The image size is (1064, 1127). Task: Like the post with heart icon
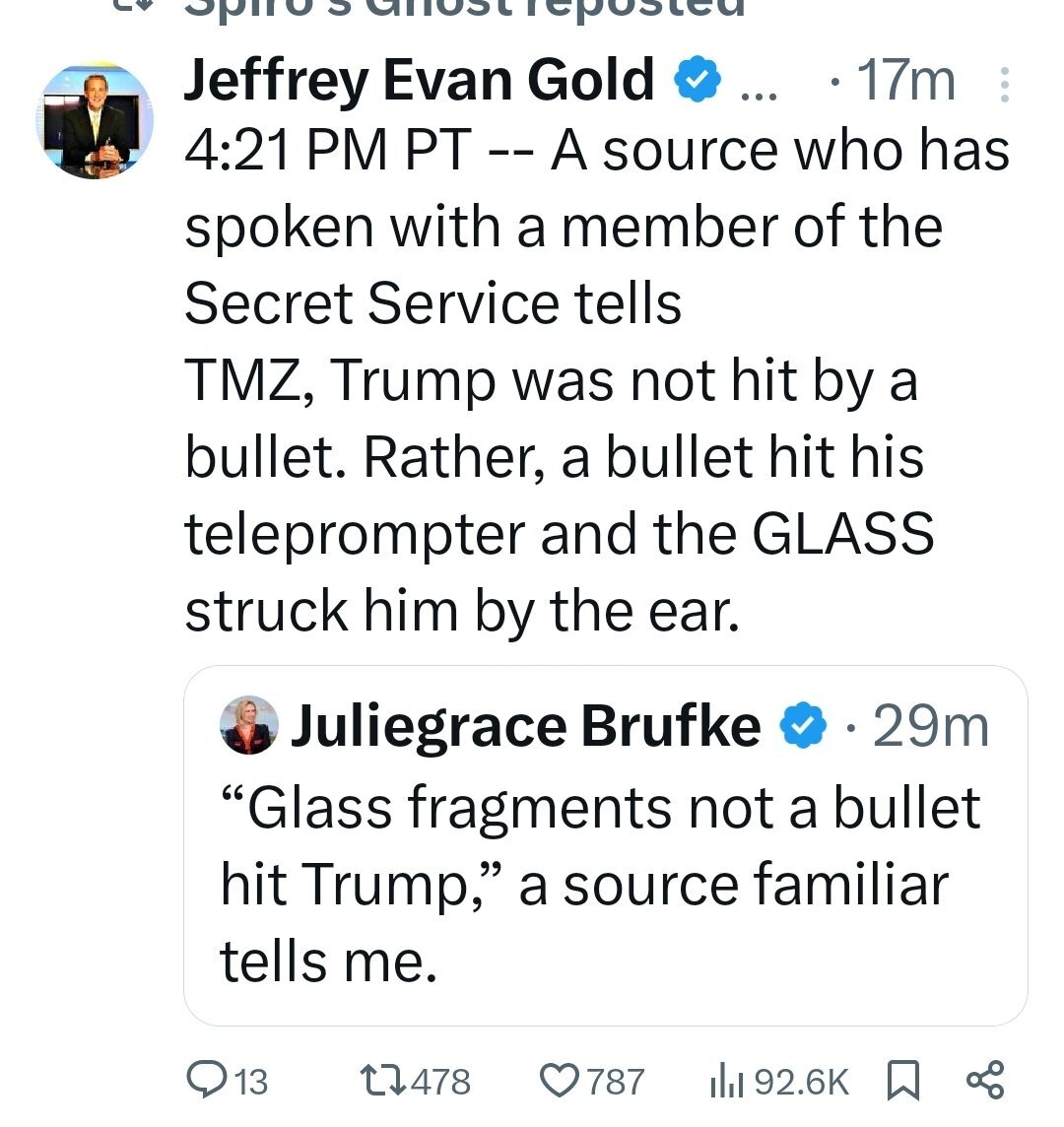pyautogui.click(x=560, y=1081)
